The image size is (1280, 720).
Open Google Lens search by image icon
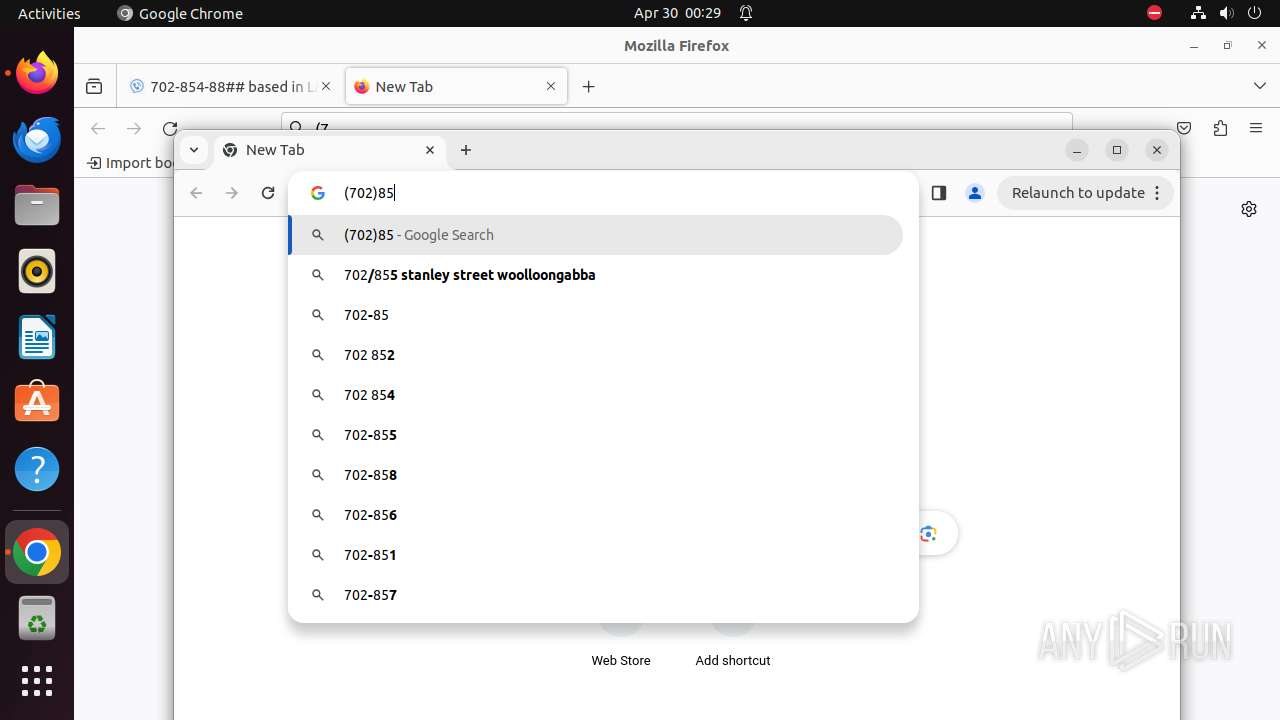(928, 534)
